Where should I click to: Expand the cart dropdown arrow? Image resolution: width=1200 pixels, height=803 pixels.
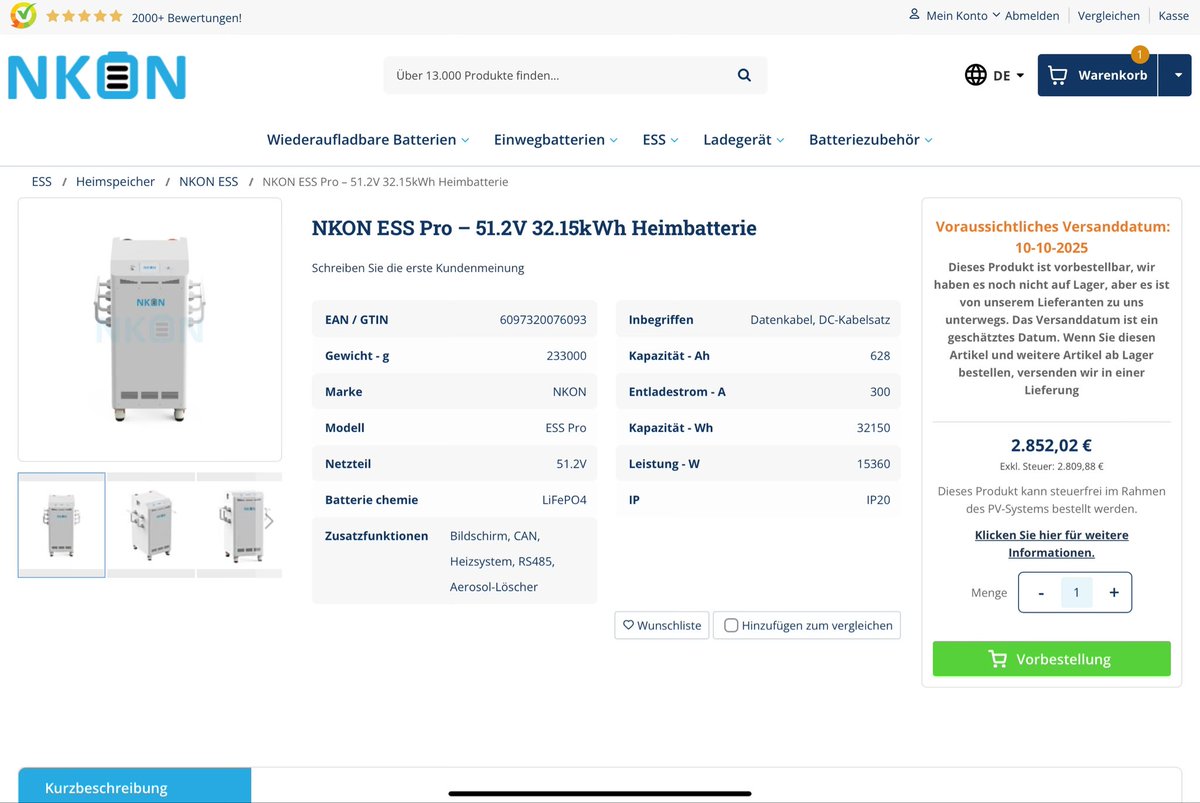coord(1177,75)
